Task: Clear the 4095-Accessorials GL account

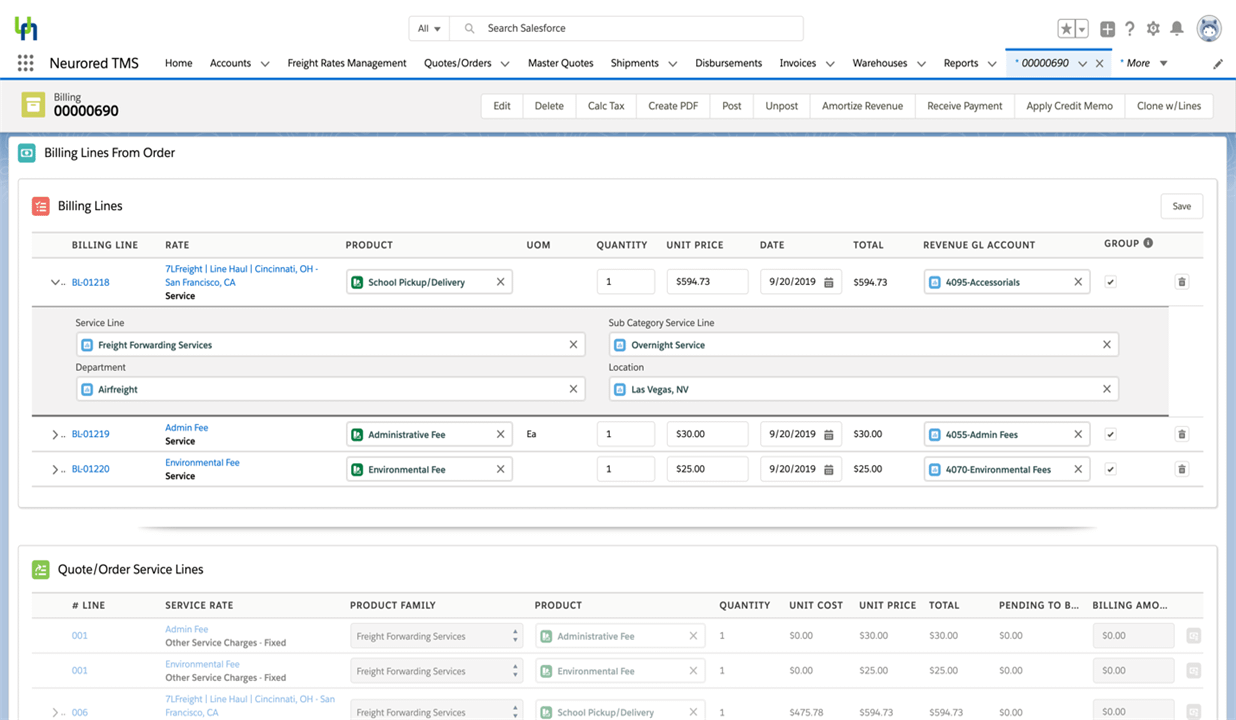Action: point(1078,282)
